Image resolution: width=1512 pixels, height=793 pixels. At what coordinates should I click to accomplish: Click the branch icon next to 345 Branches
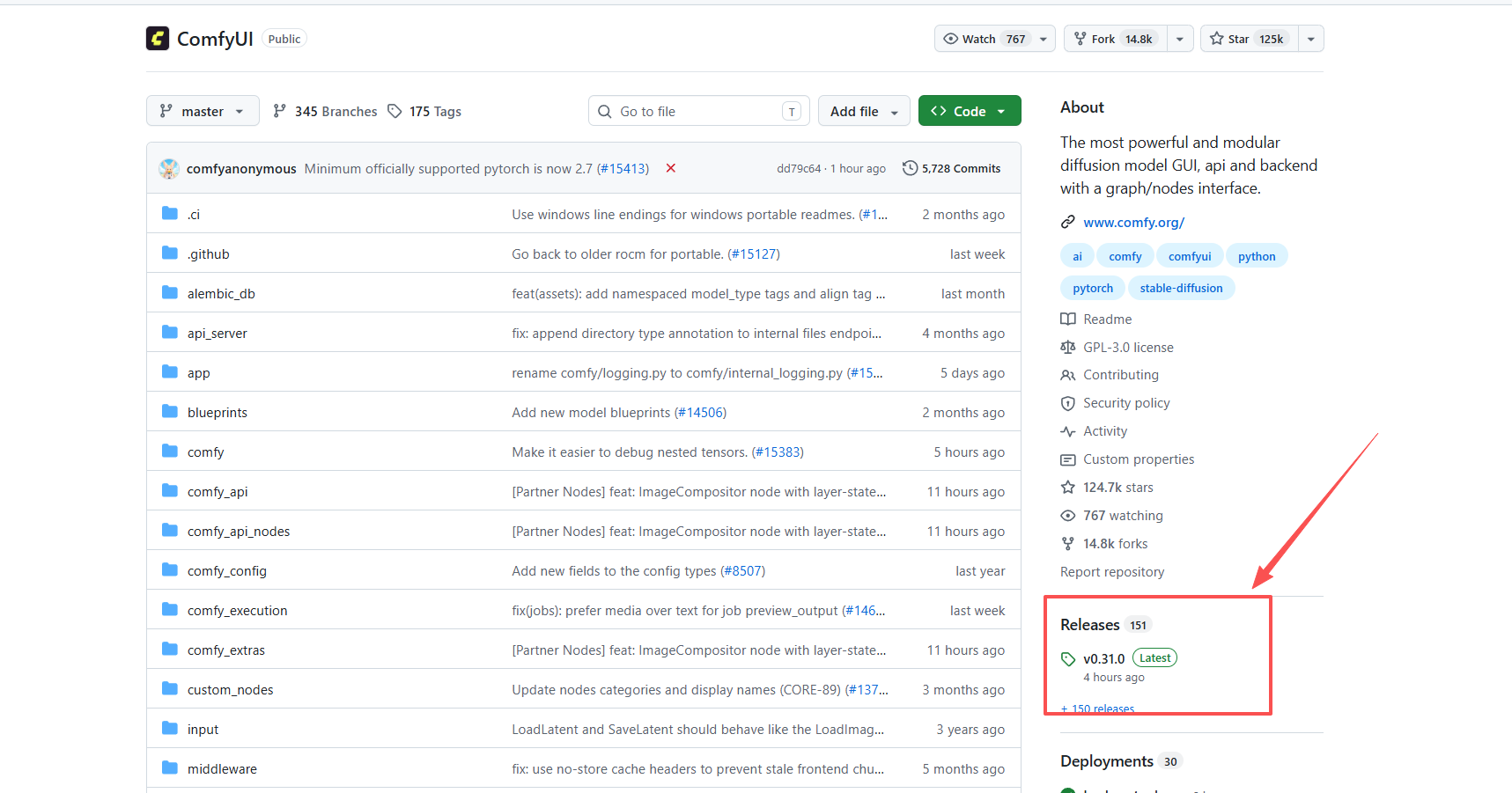280,111
